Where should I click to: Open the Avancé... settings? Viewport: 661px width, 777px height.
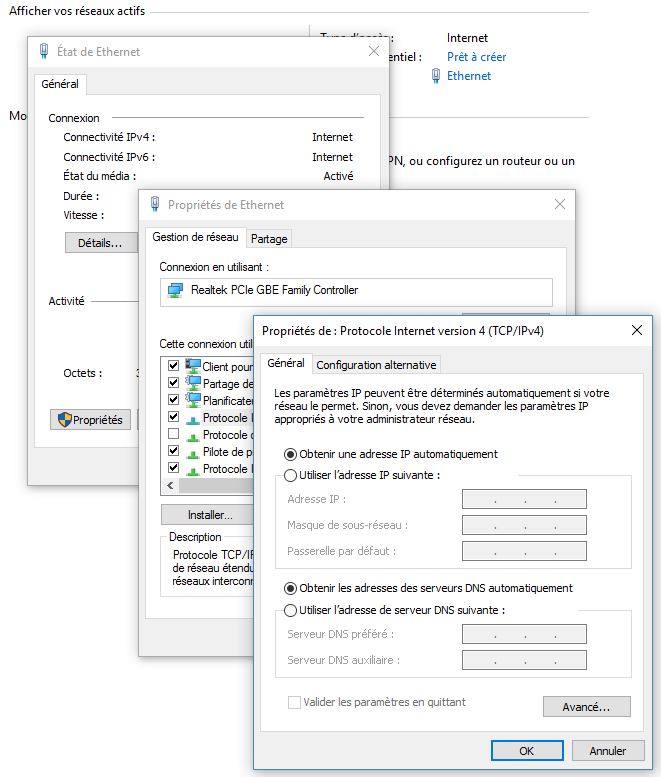(x=587, y=707)
